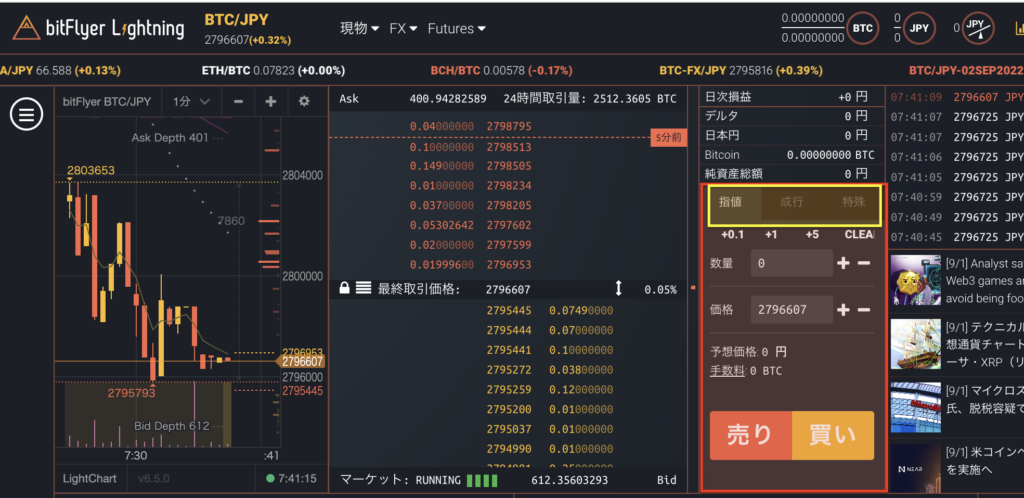The height and width of the screenshot is (498, 1024).
Task: Click the 5分前 marker label
Action: (668, 138)
